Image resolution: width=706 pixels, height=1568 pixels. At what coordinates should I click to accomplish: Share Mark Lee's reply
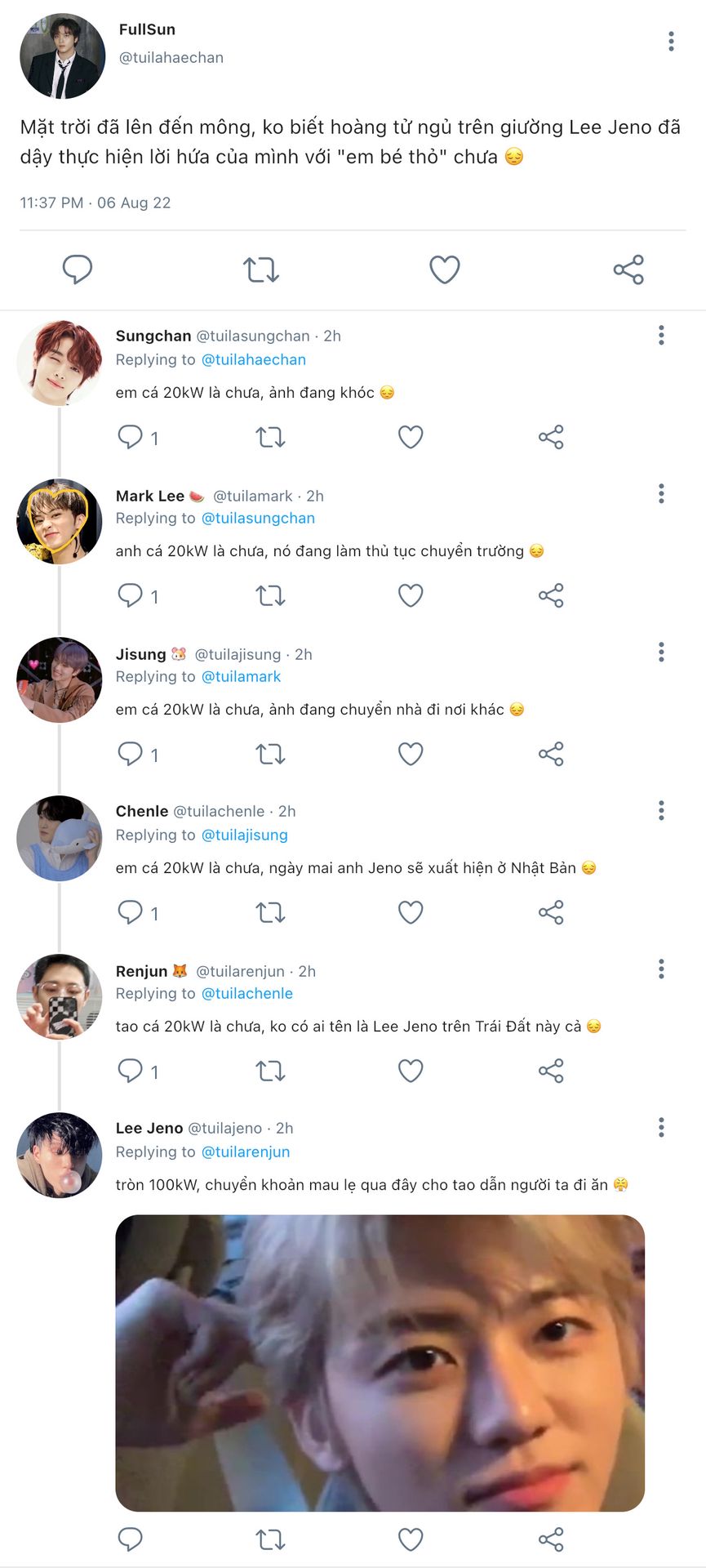click(x=551, y=596)
